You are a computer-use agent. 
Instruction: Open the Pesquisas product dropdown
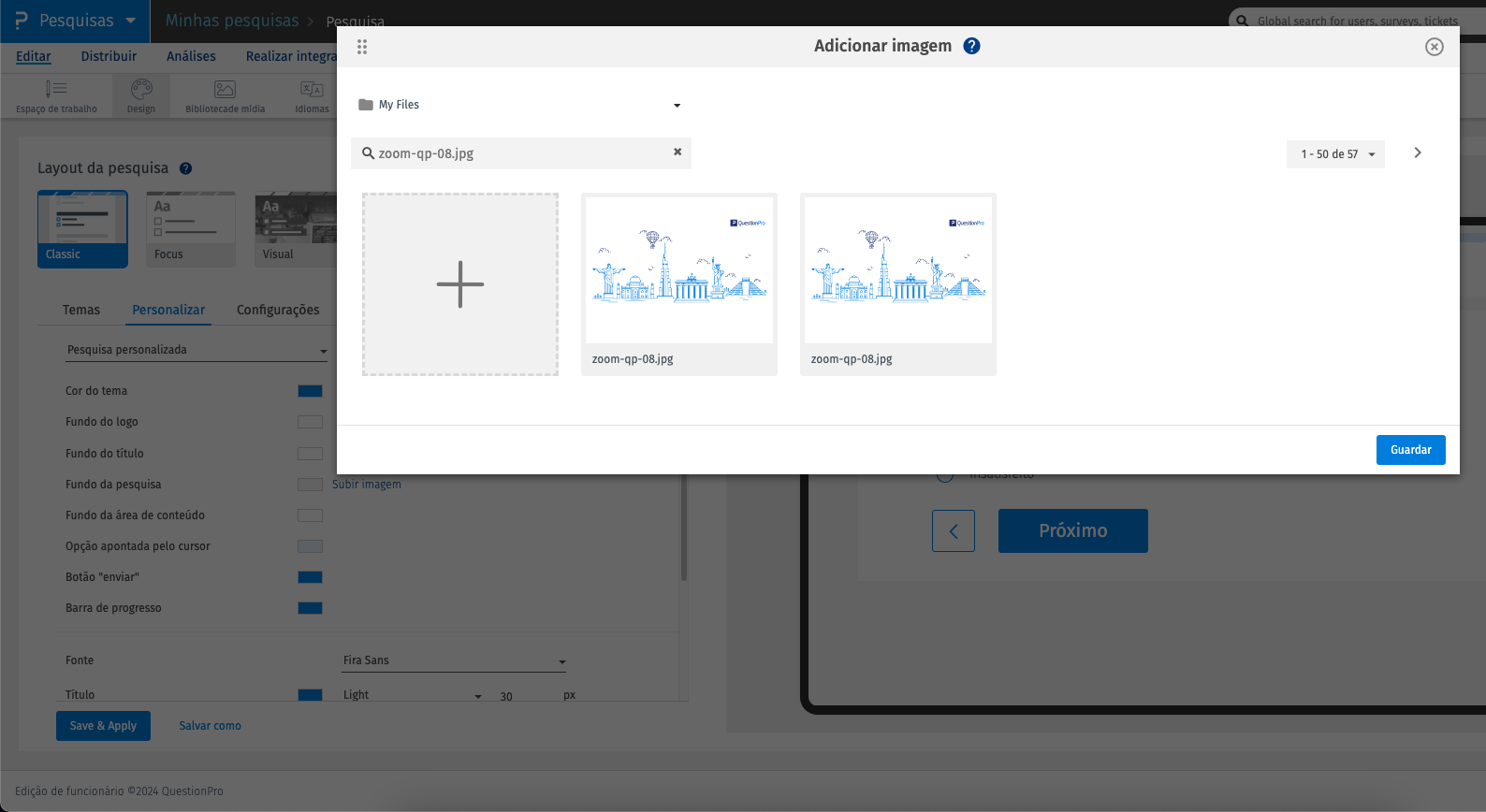click(x=75, y=21)
